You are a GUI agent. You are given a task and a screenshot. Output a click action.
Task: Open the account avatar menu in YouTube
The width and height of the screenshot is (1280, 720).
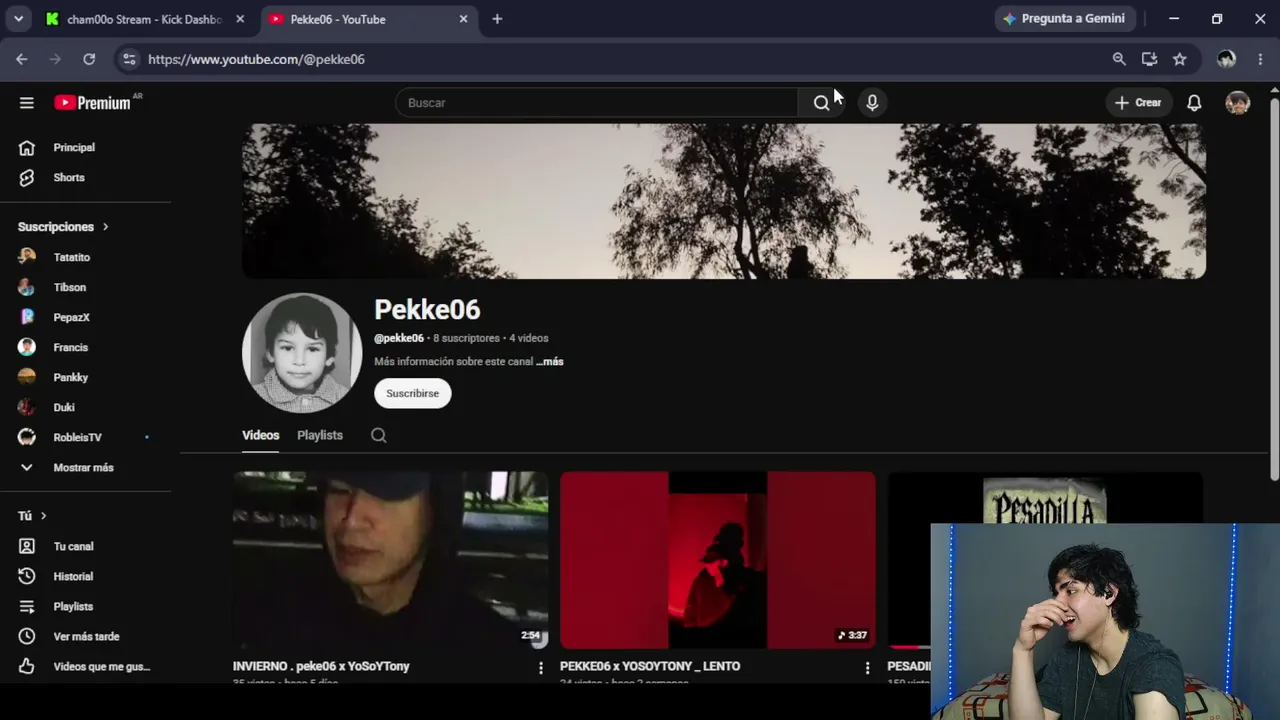1238,103
